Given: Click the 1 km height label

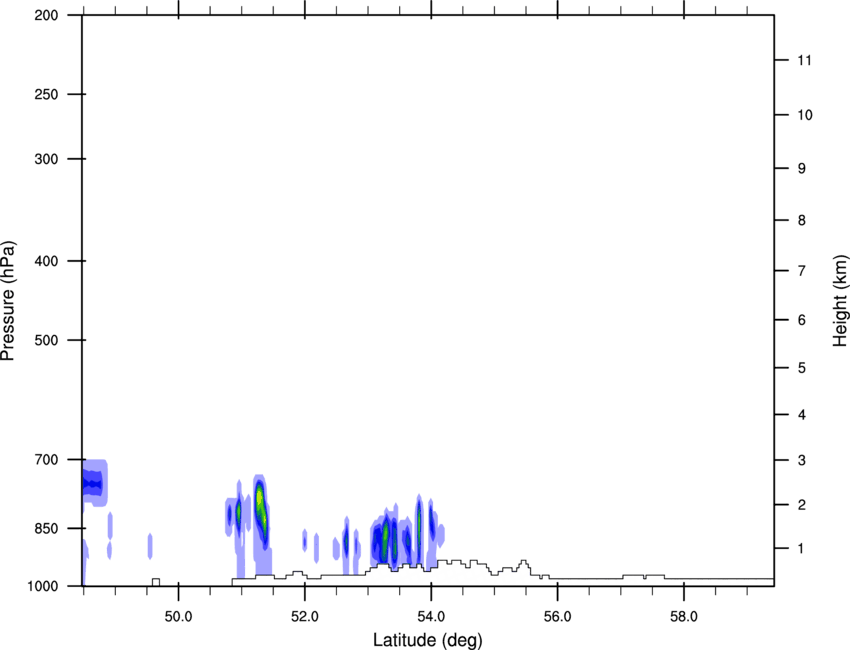Looking at the screenshot, I should 801,549.
